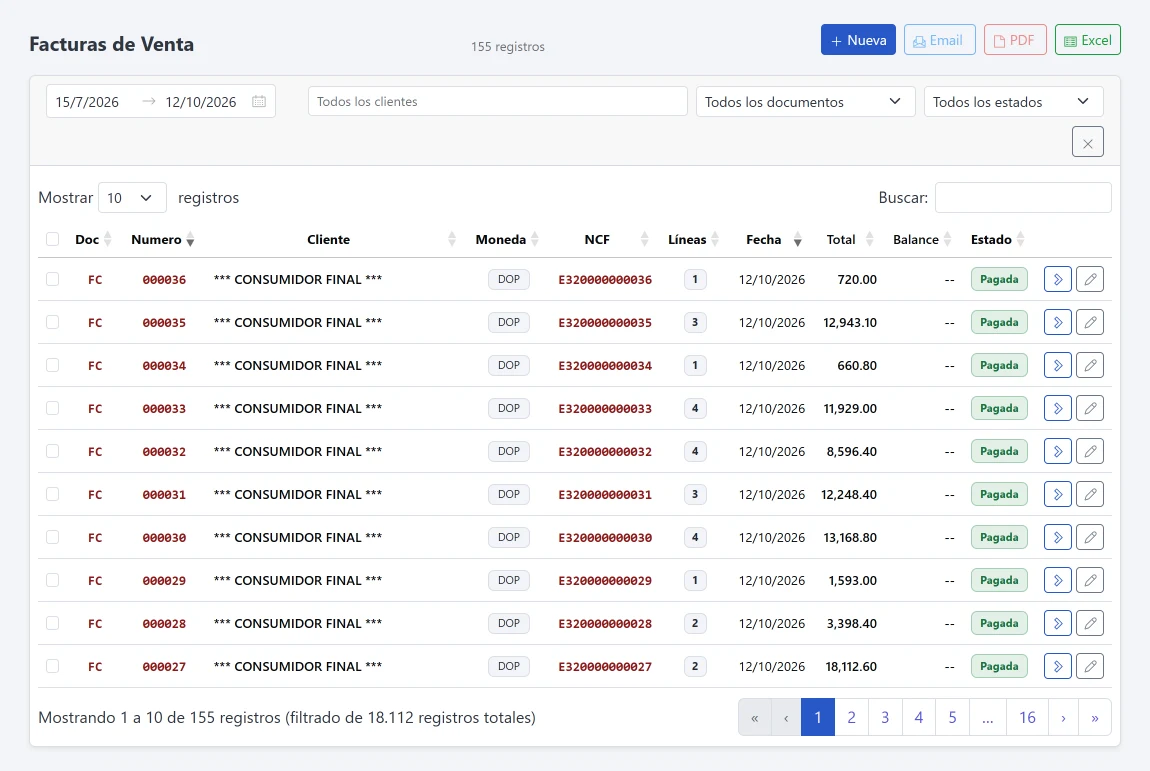This screenshot has height=771, width=1150.
Task: Tick the checkbox on invoice 000033
Action: (x=52, y=408)
